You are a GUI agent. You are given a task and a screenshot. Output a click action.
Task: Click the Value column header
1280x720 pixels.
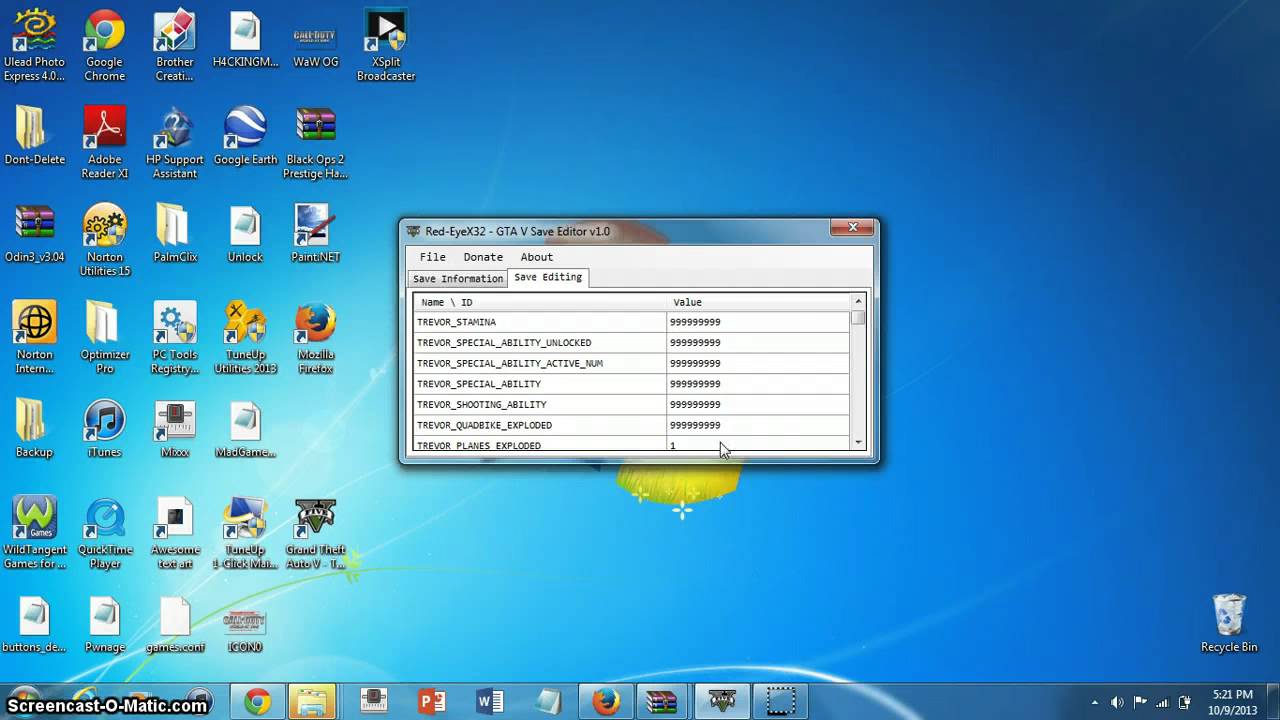(757, 302)
